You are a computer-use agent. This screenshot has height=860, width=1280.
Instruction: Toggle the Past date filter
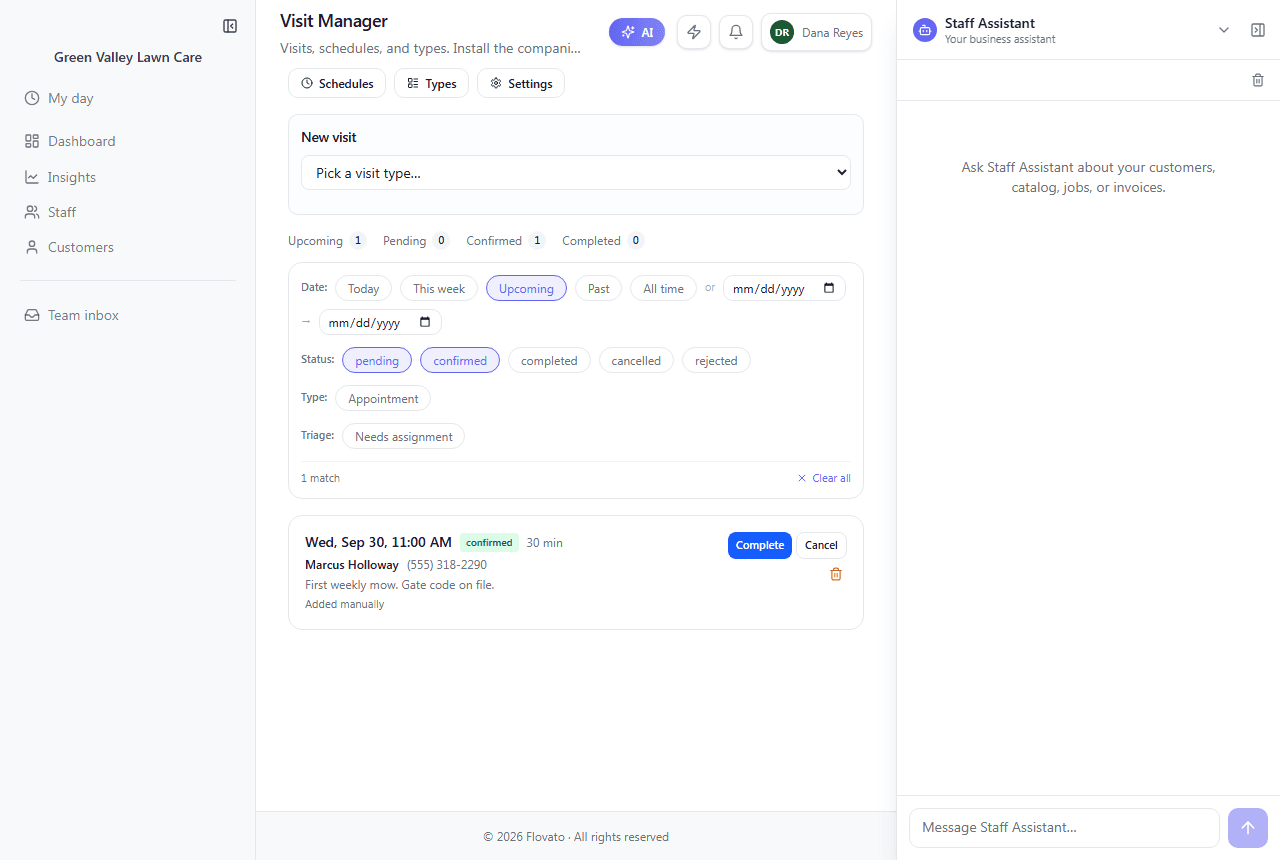pos(599,288)
